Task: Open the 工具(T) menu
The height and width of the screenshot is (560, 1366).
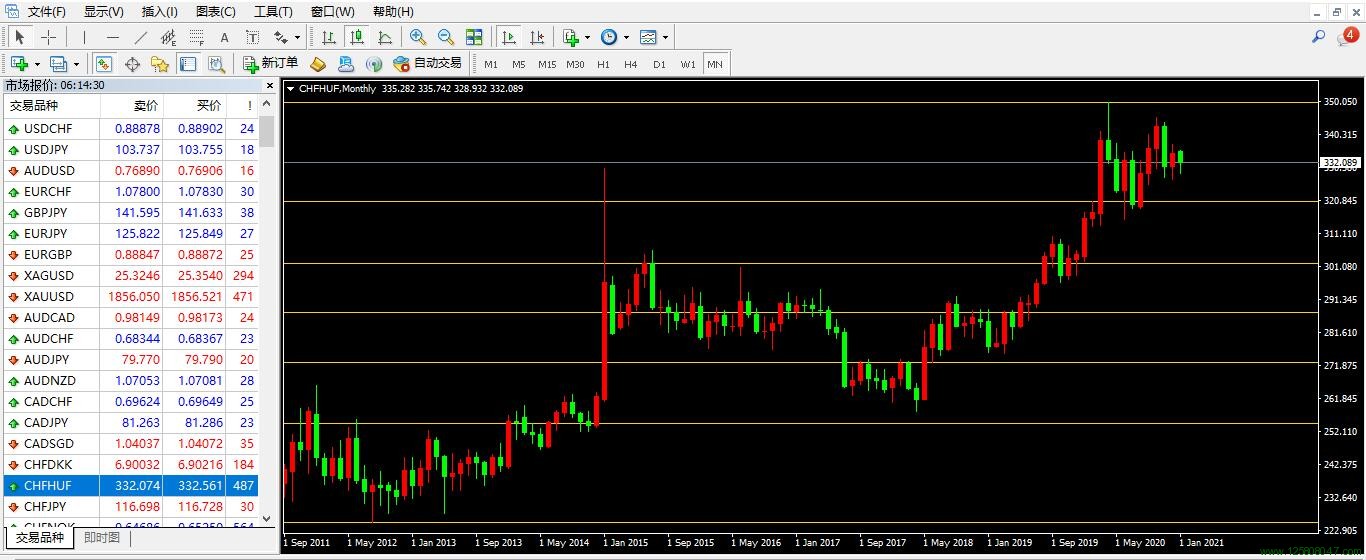Action: pos(273,12)
